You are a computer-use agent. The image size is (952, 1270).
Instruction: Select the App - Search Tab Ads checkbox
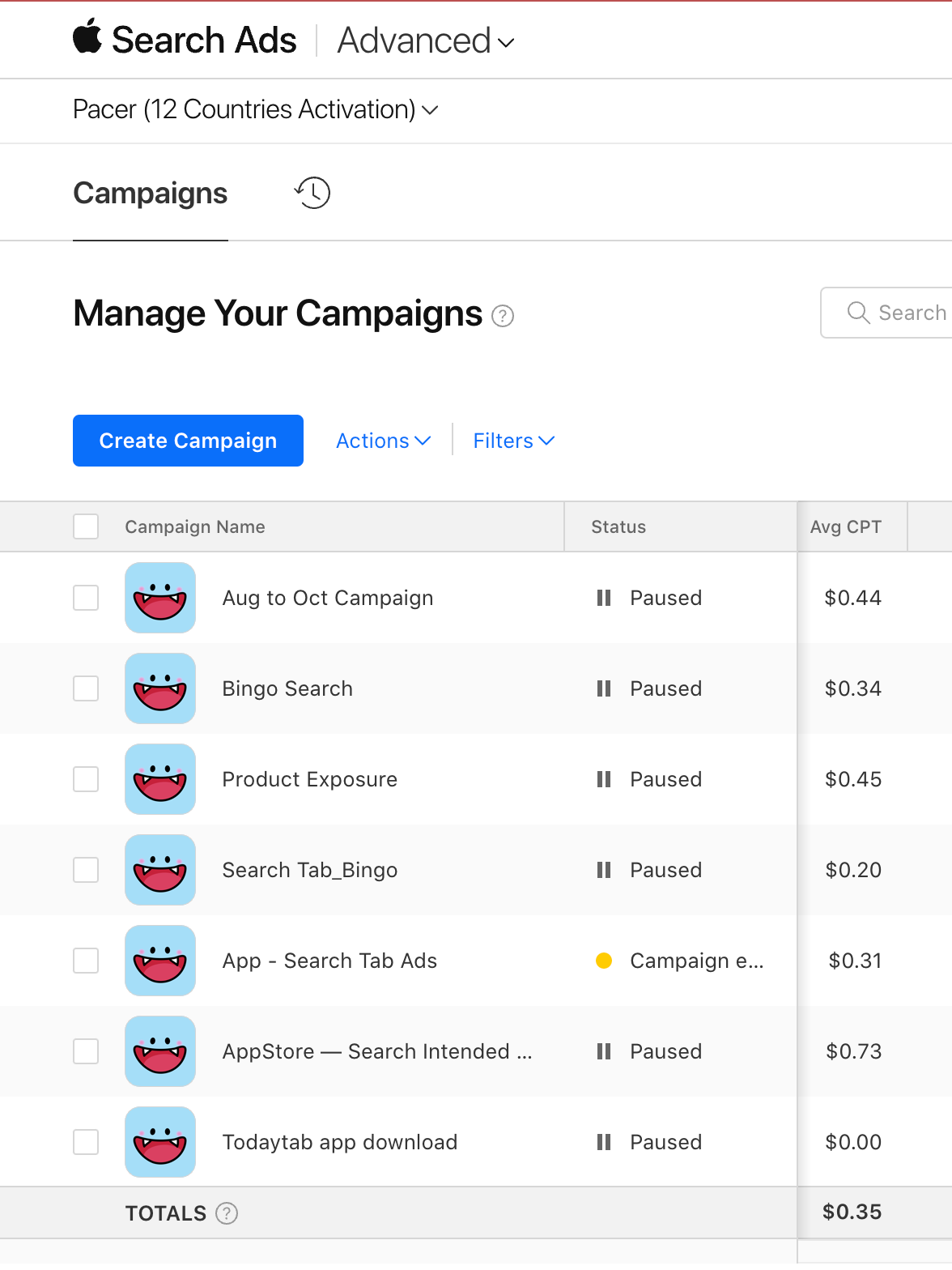coord(86,961)
